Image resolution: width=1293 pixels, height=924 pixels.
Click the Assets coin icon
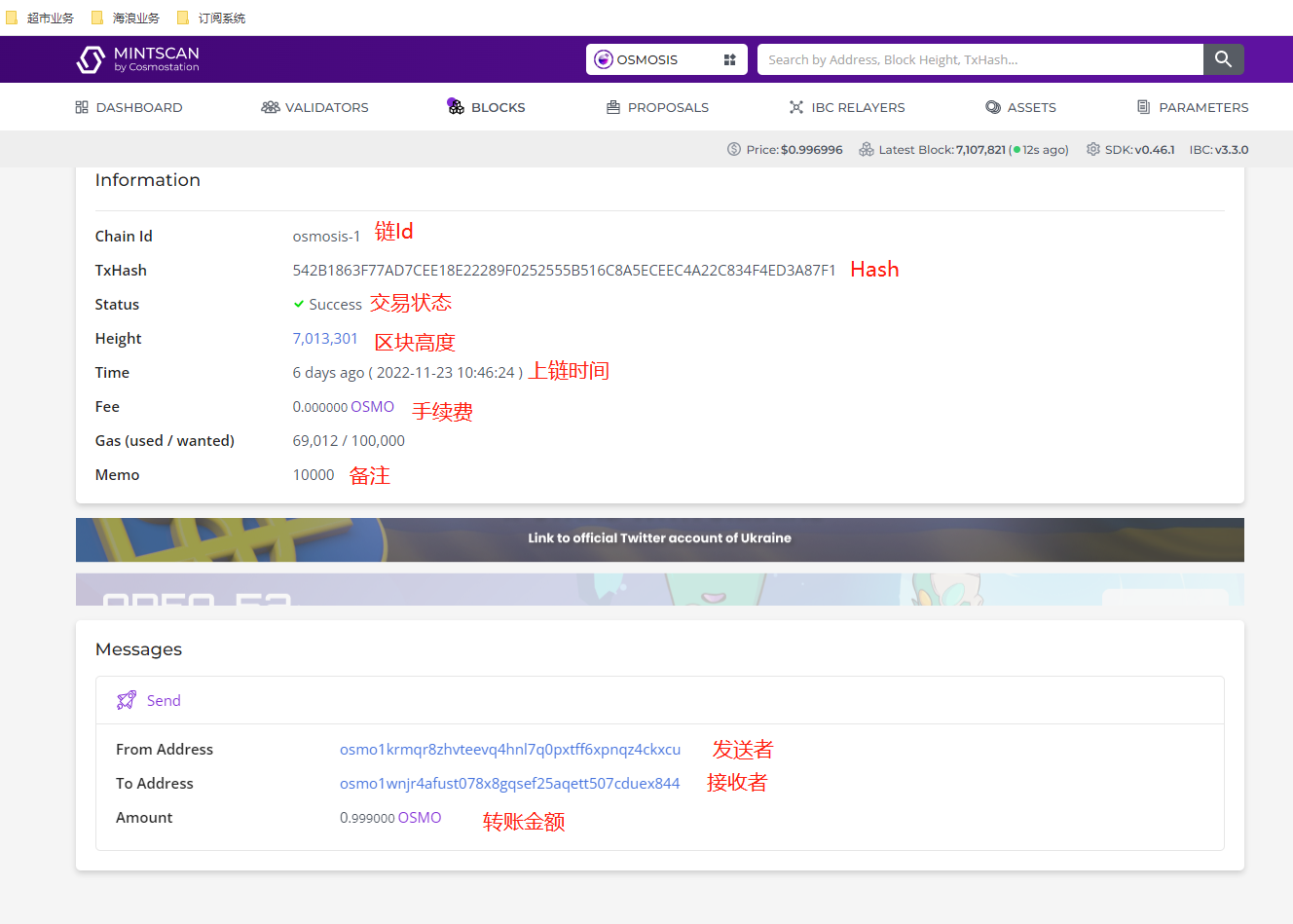[x=993, y=107]
